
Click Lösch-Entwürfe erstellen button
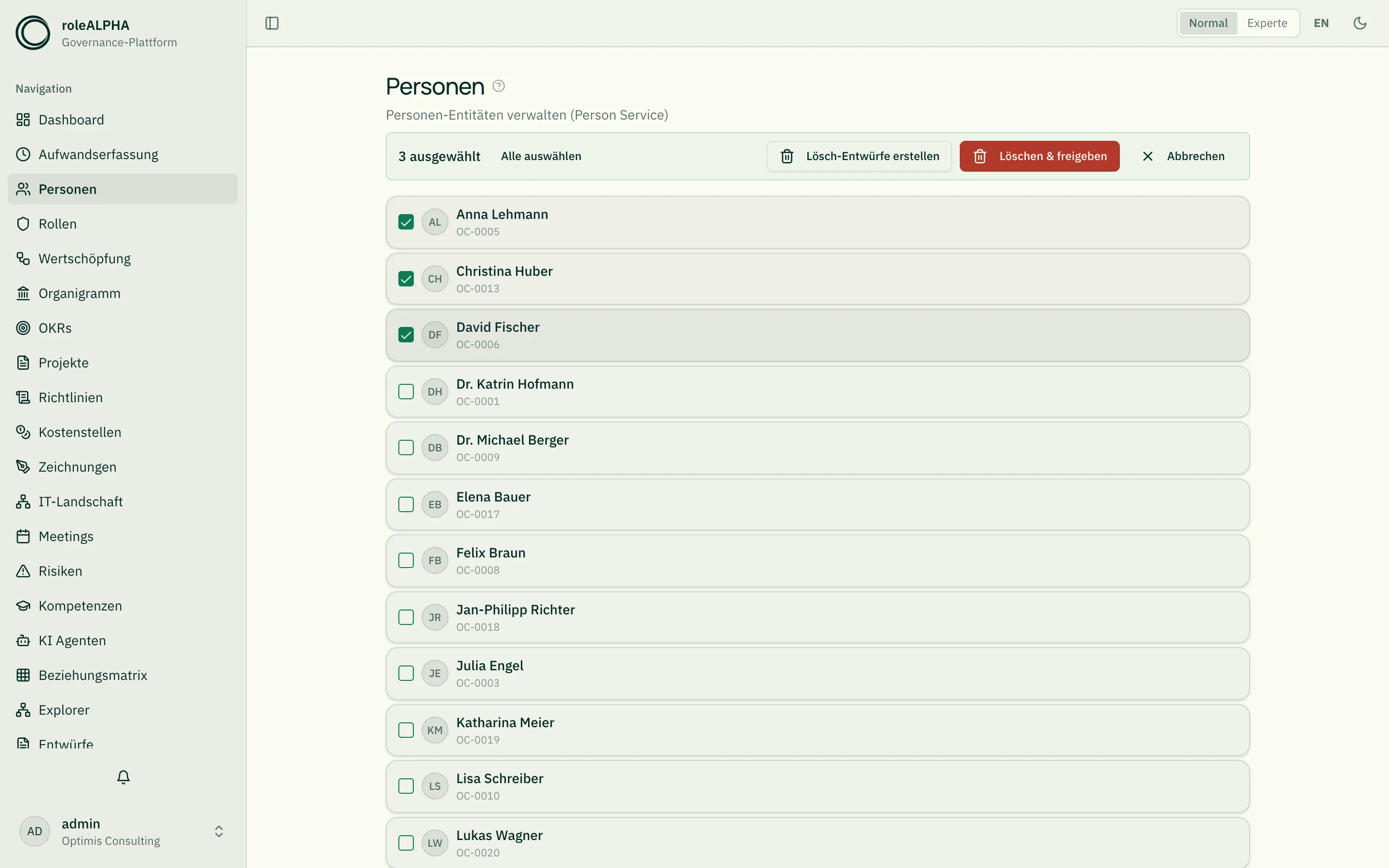[x=859, y=156]
